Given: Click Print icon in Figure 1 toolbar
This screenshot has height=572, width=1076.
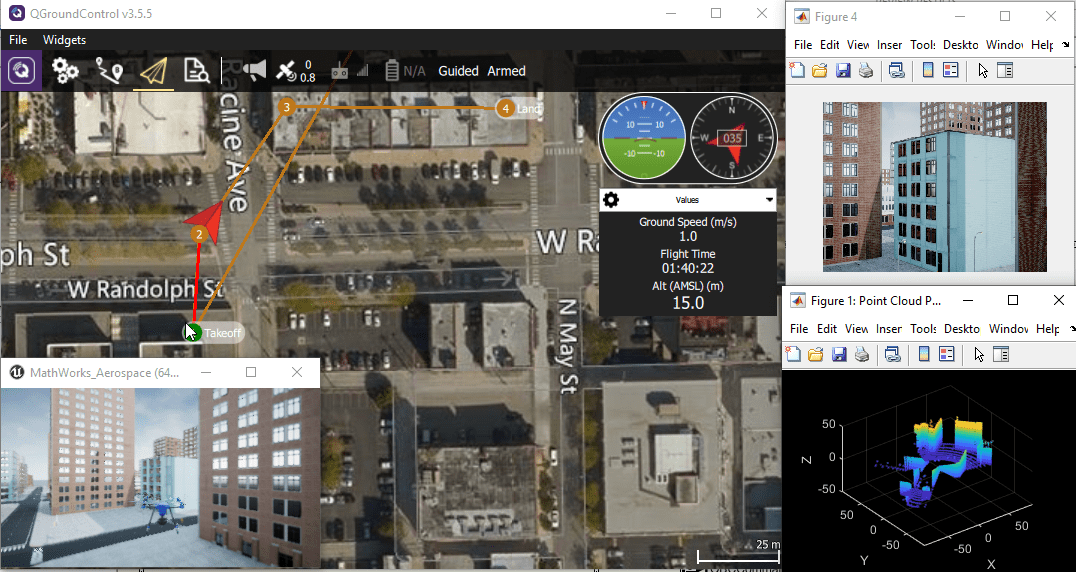Looking at the screenshot, I should tap(862, 354).
